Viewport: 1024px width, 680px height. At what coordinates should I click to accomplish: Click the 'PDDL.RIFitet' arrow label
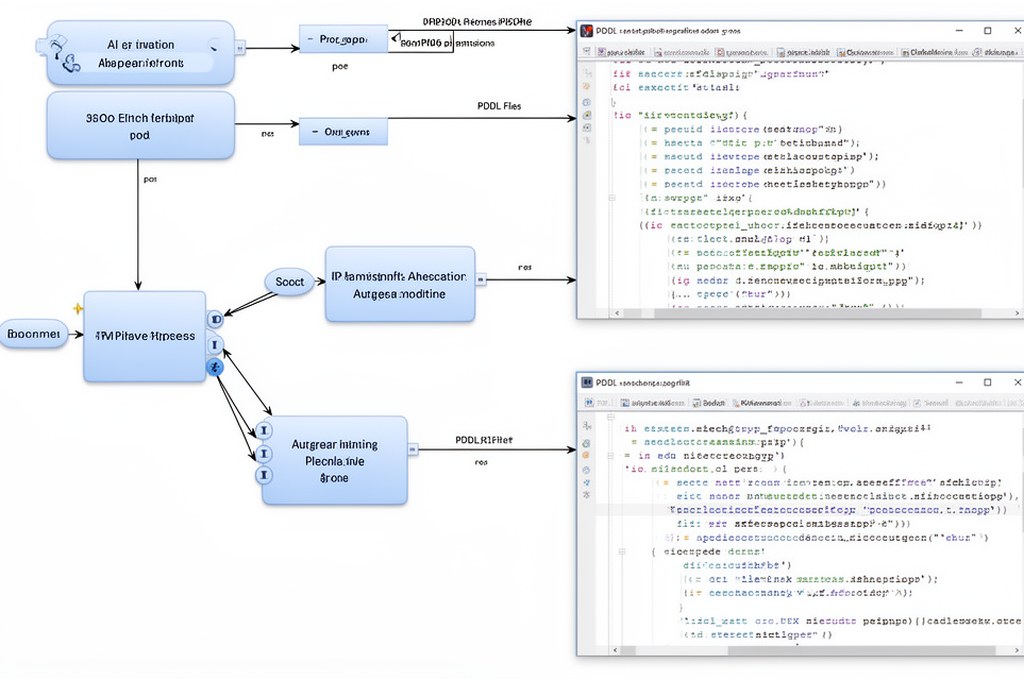483,440
